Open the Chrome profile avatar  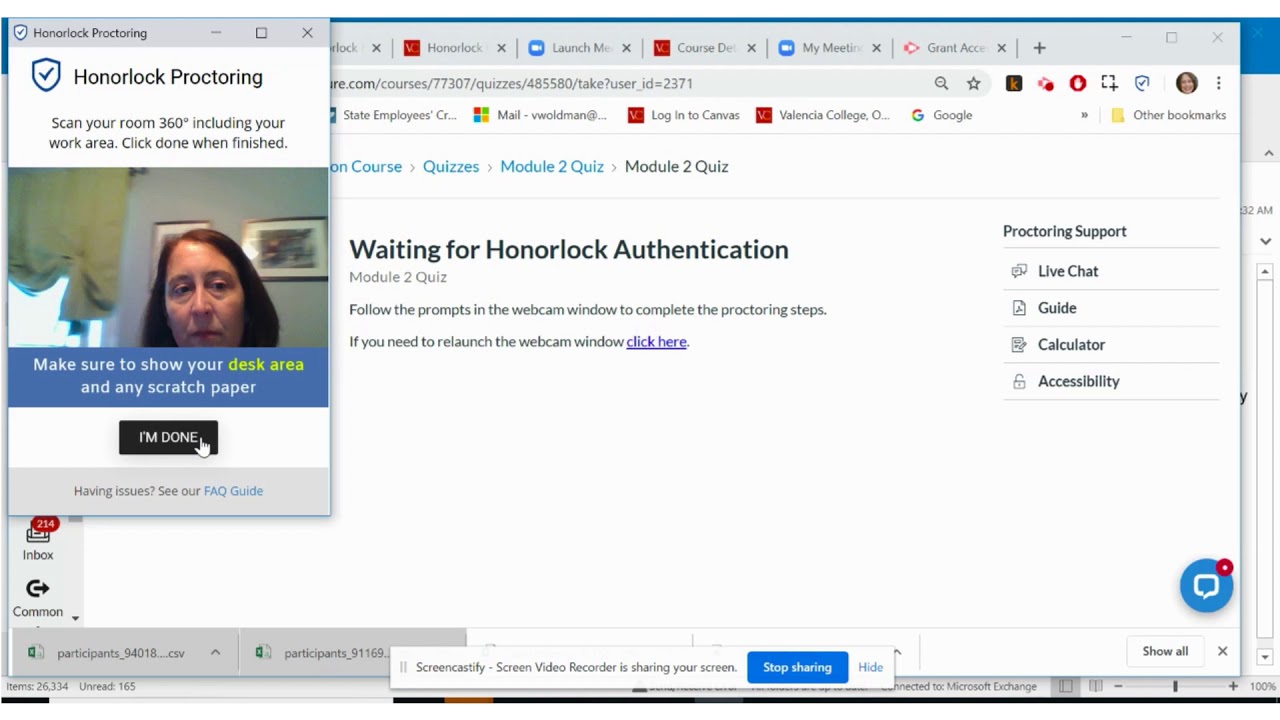coord(1187,84)
